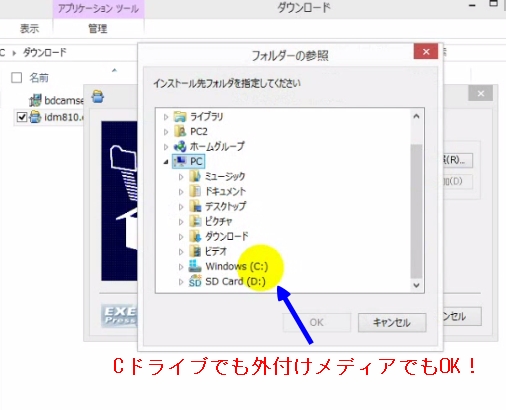Image resolution: width=506 pixels, height=410 pixels.
Task: Click the PC computer icon
Action: coord(180,161)
